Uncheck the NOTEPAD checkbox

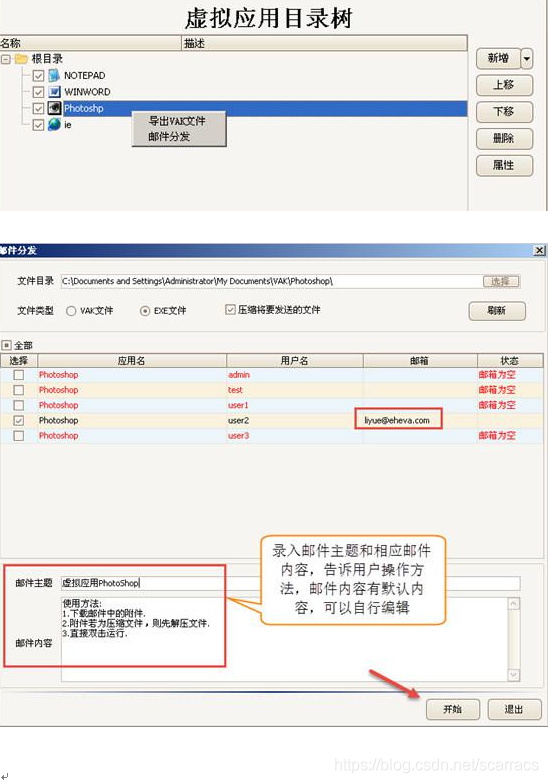38,76
